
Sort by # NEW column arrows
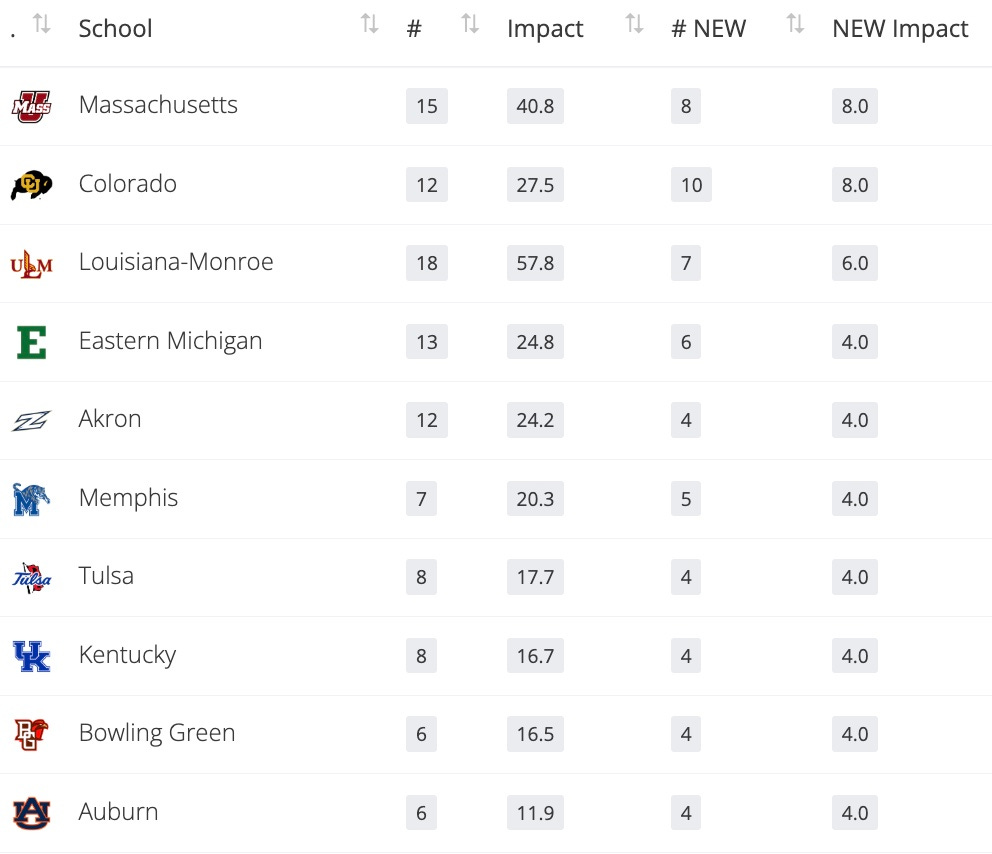point(795,25)
